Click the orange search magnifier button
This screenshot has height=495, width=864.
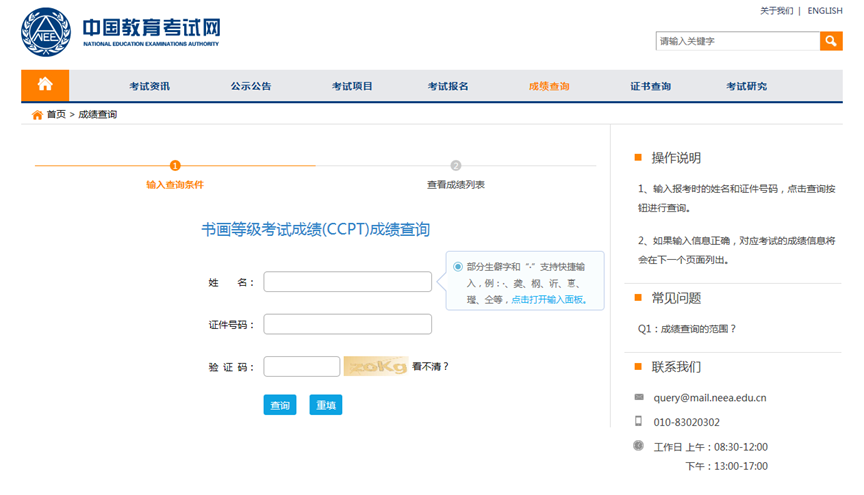[831, 41]
